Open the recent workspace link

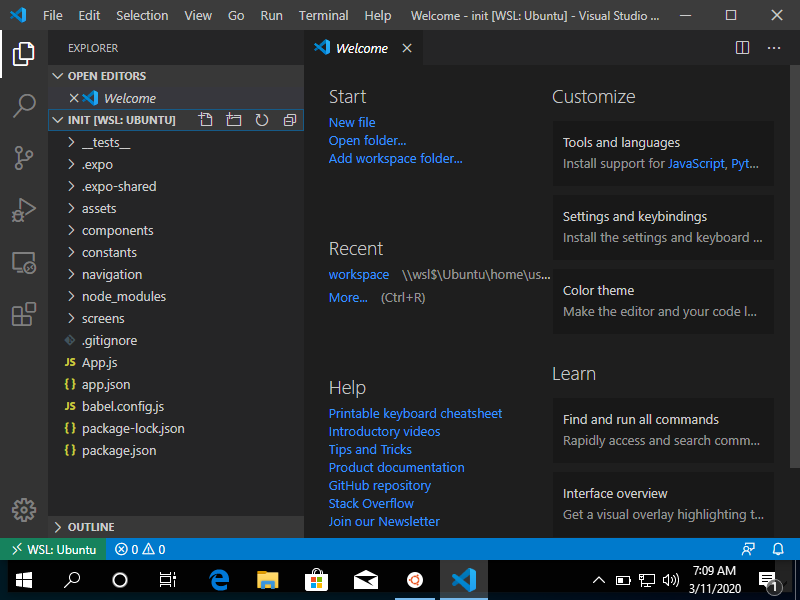point(359,274)
